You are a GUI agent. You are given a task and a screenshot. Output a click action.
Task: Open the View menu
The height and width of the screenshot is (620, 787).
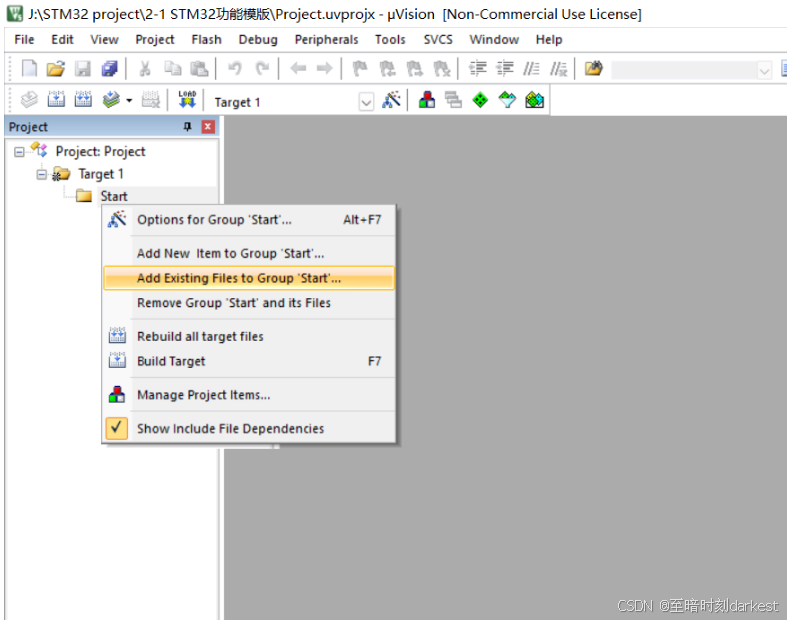(x=104, y=40)
